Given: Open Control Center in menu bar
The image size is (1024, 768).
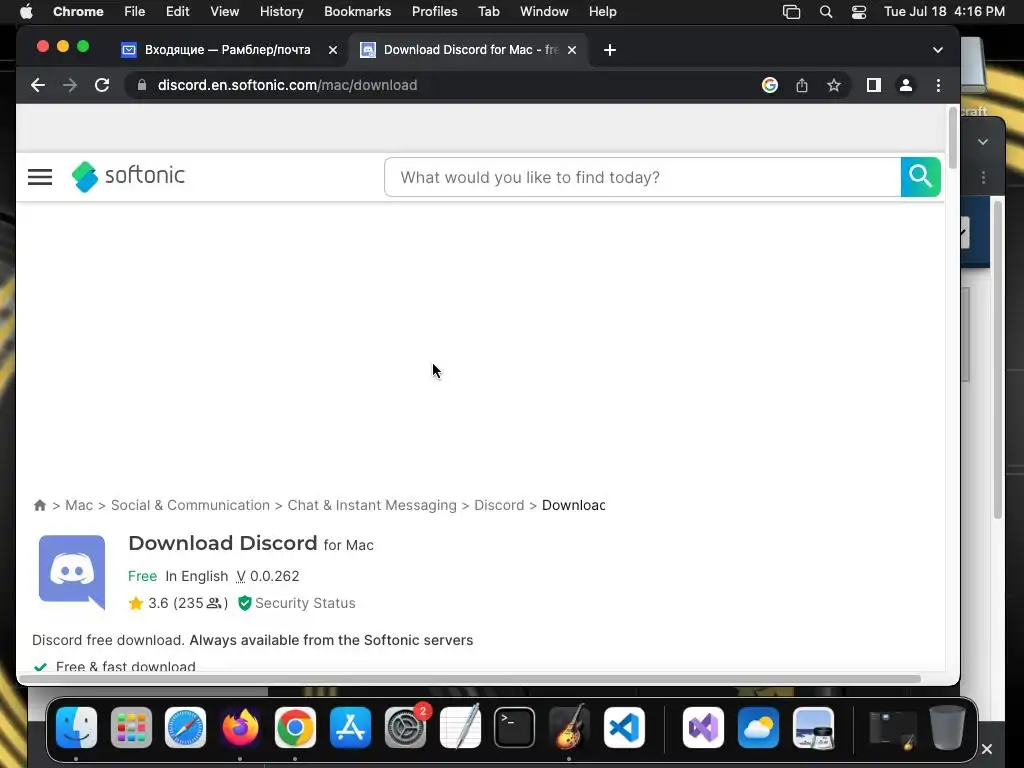Looking at the screenshot, I should pyautogui.click(x=859, y=12).
